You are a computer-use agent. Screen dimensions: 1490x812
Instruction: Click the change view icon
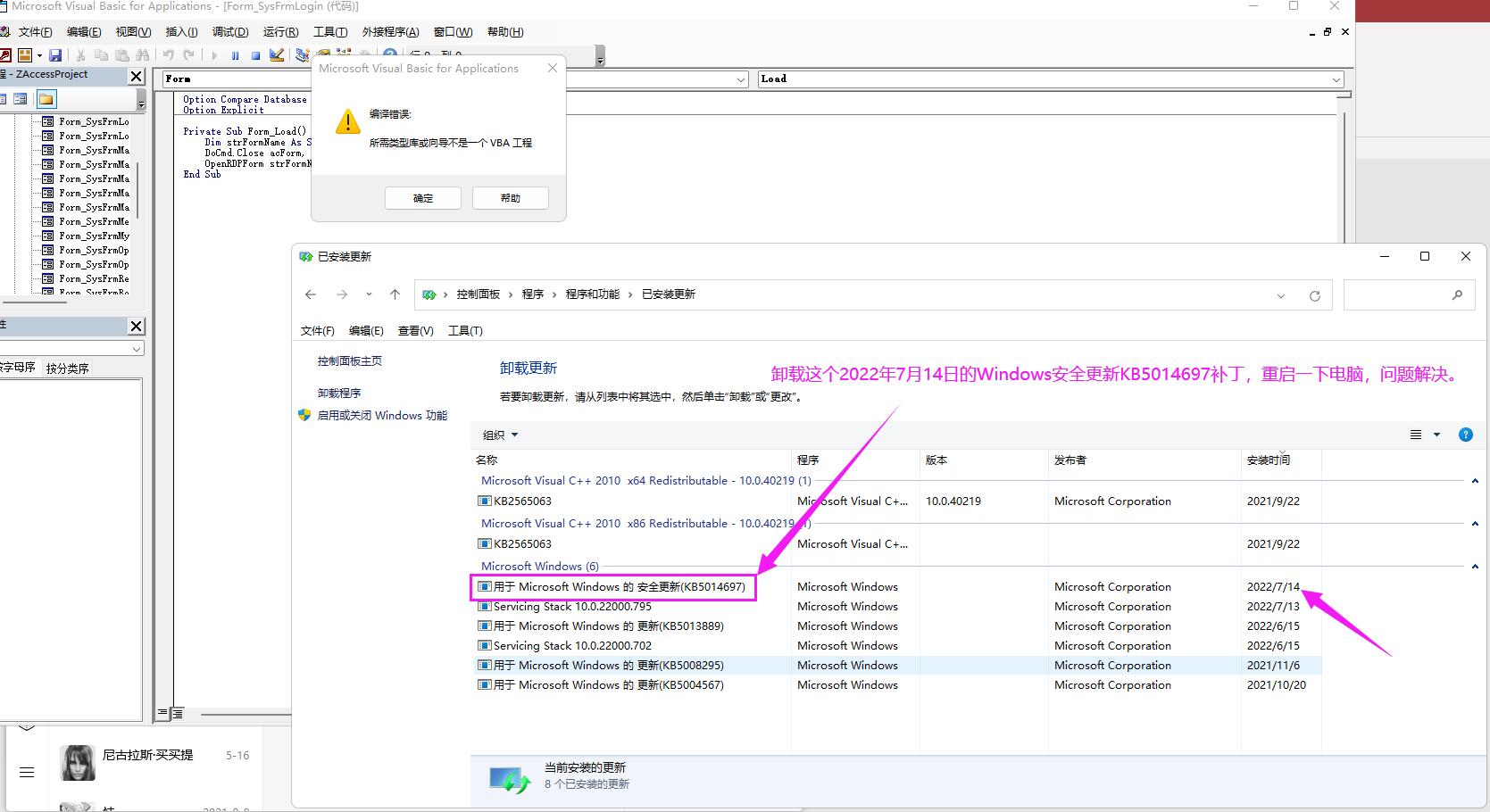click(x=1415, y=435)
